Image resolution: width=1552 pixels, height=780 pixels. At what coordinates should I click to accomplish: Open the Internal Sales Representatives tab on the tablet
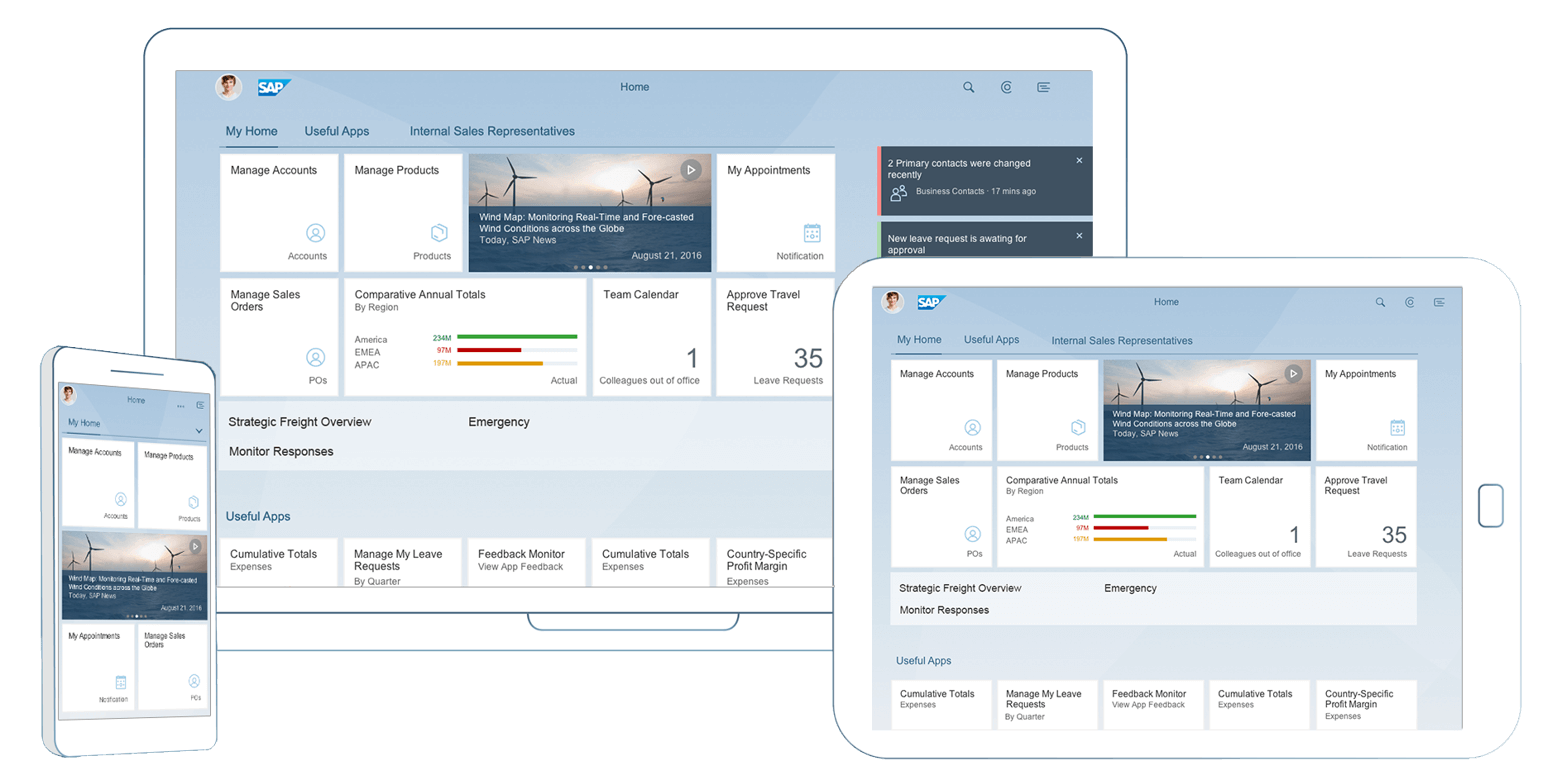click(1122, 341)
